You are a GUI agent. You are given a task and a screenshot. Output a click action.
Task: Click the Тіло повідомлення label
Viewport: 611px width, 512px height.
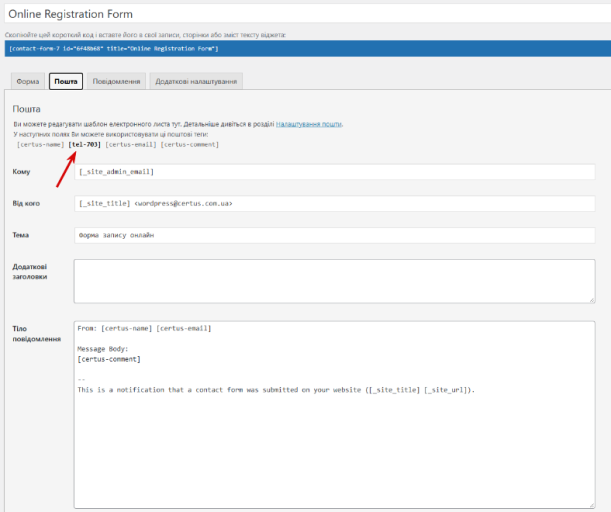tap(37, 334)
